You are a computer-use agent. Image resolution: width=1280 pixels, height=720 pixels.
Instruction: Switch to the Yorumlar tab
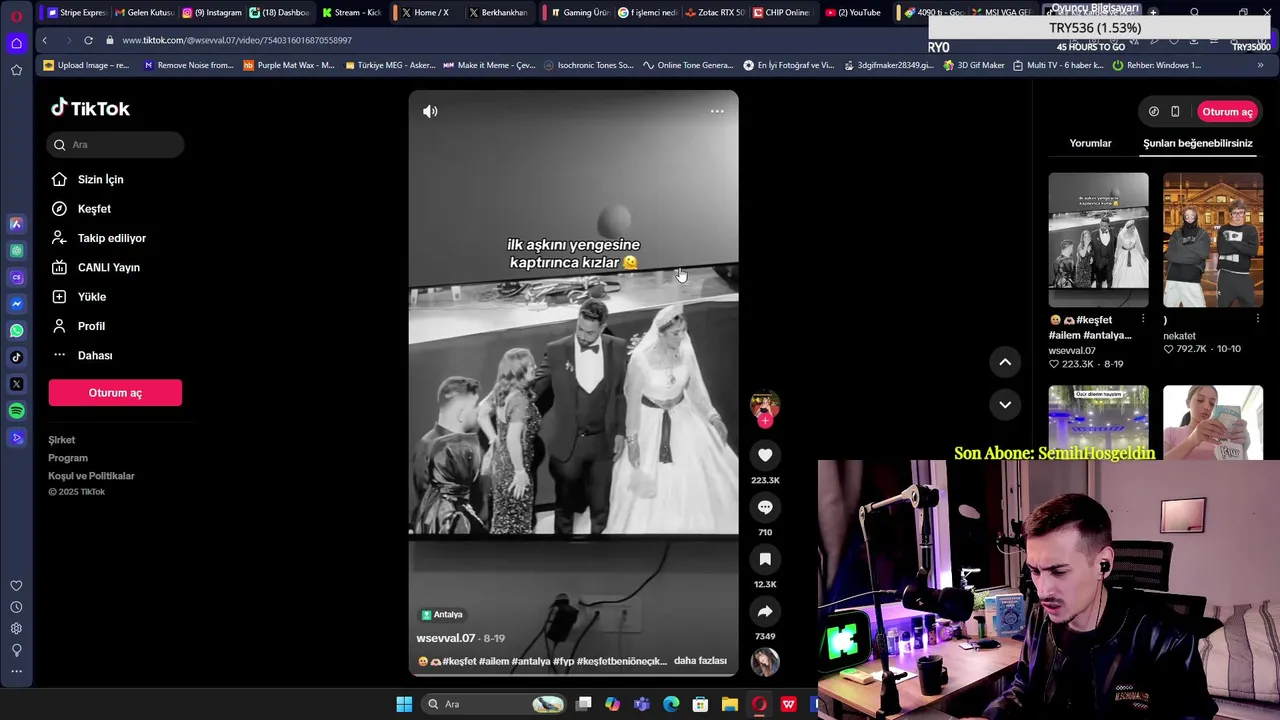[1090, 143]
